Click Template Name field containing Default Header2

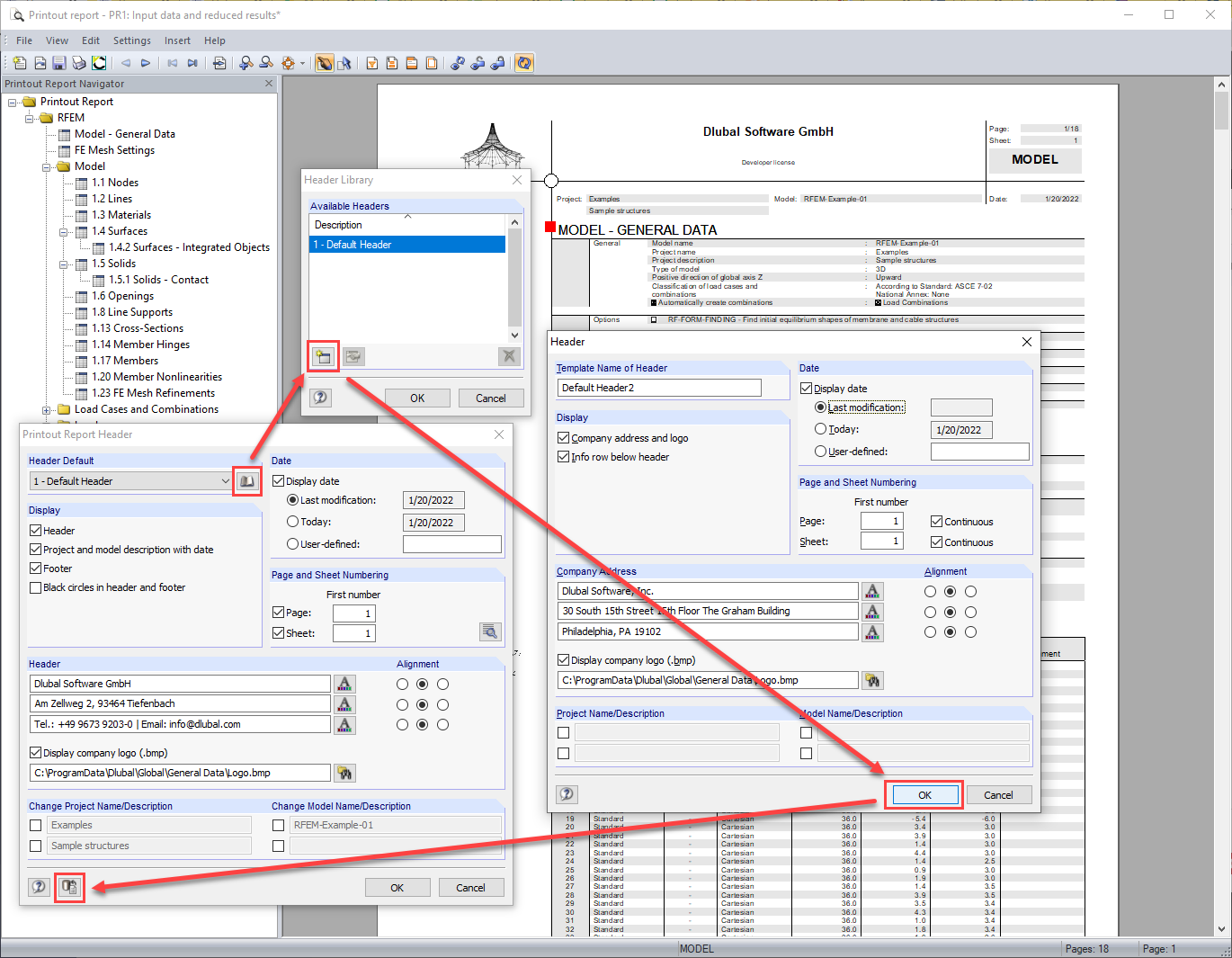coord(659,388)
